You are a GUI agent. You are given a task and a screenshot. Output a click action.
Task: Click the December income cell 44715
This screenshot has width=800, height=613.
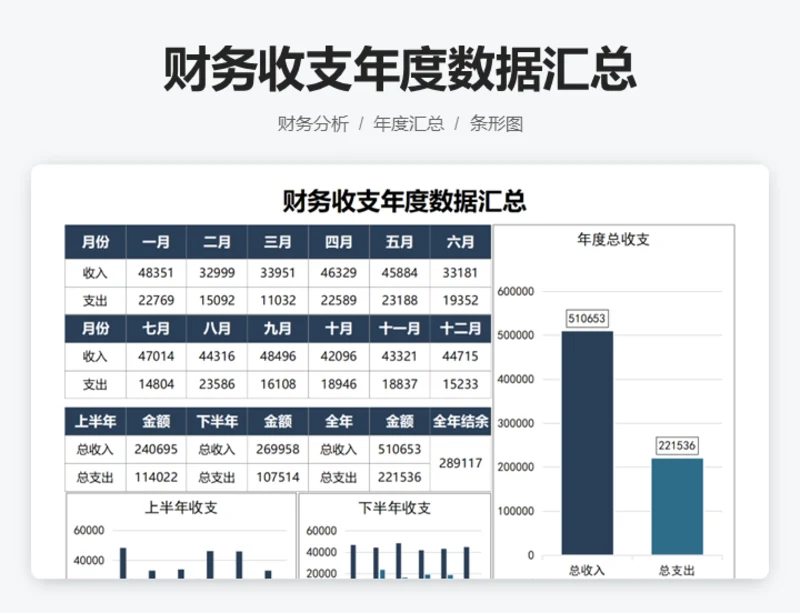[x=460, y=356]
